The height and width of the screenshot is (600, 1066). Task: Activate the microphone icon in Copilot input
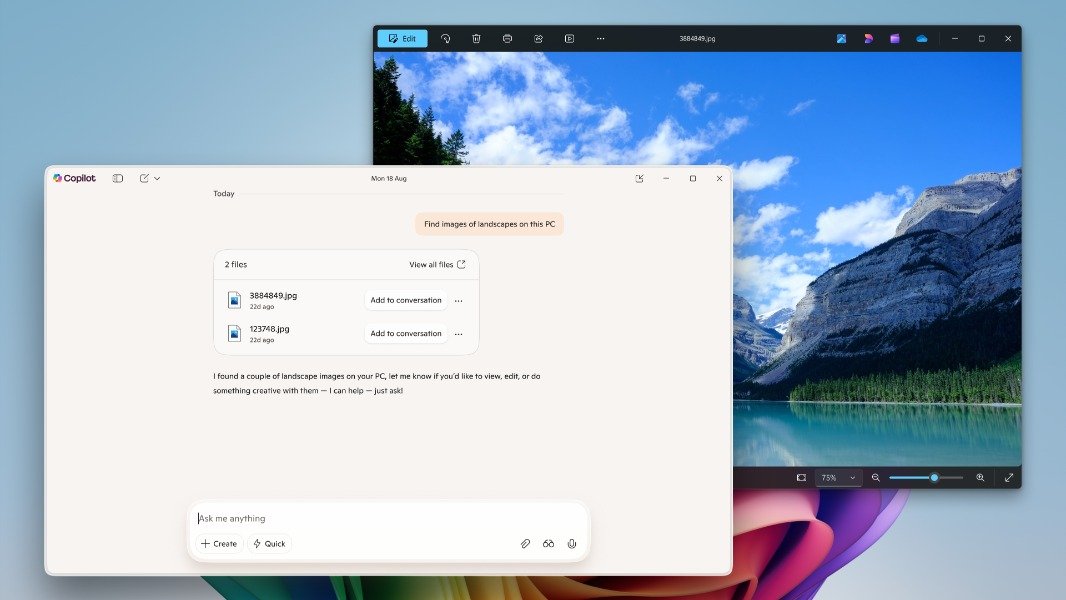[571, 543]
